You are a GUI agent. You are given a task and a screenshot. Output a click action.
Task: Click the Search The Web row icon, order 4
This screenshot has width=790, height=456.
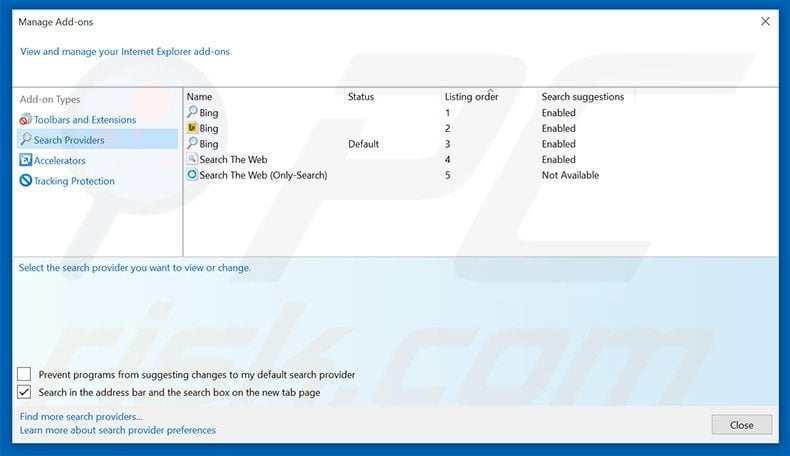pos(192,159)
